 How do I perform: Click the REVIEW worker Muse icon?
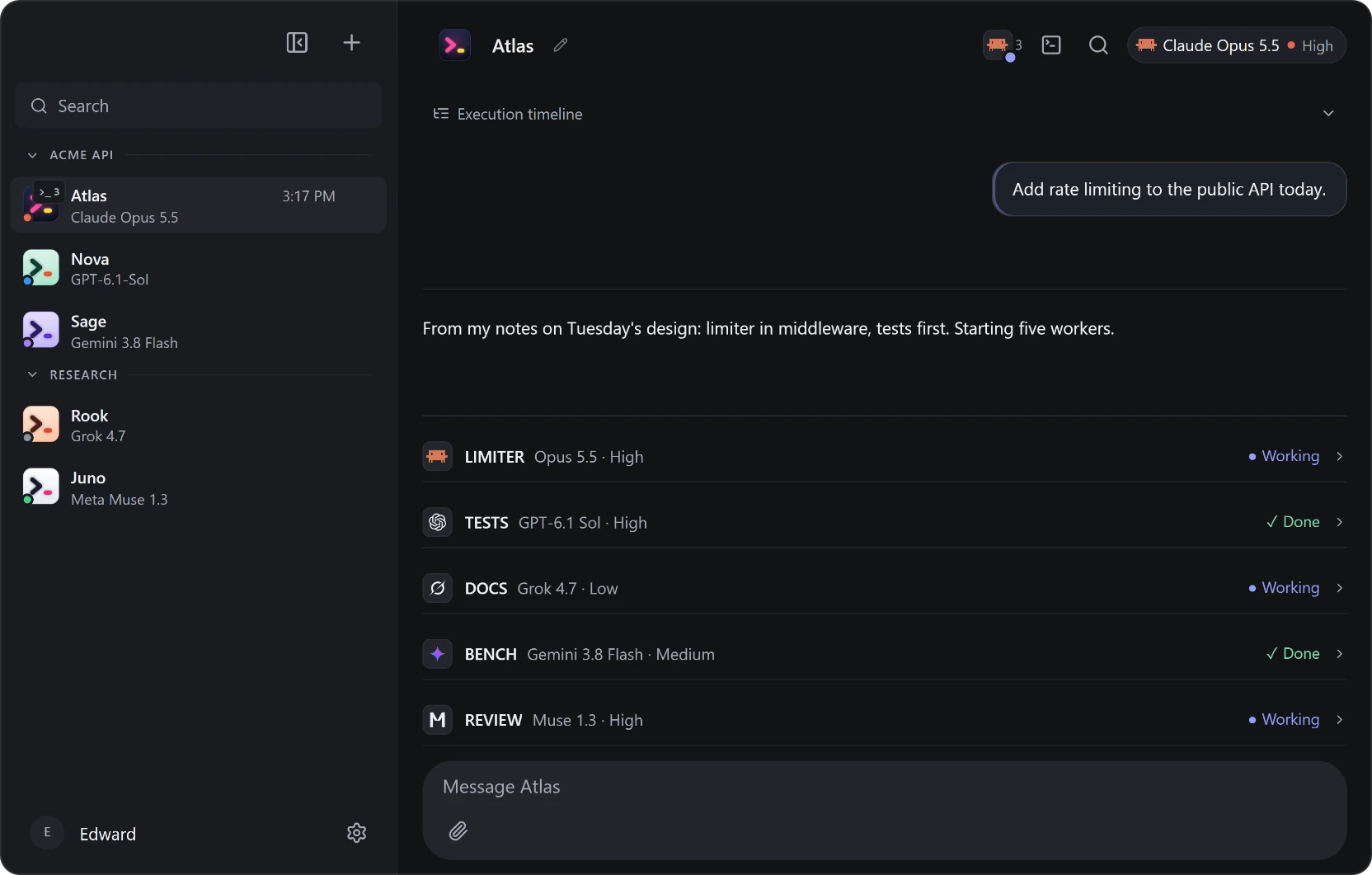tap(438, 720)
